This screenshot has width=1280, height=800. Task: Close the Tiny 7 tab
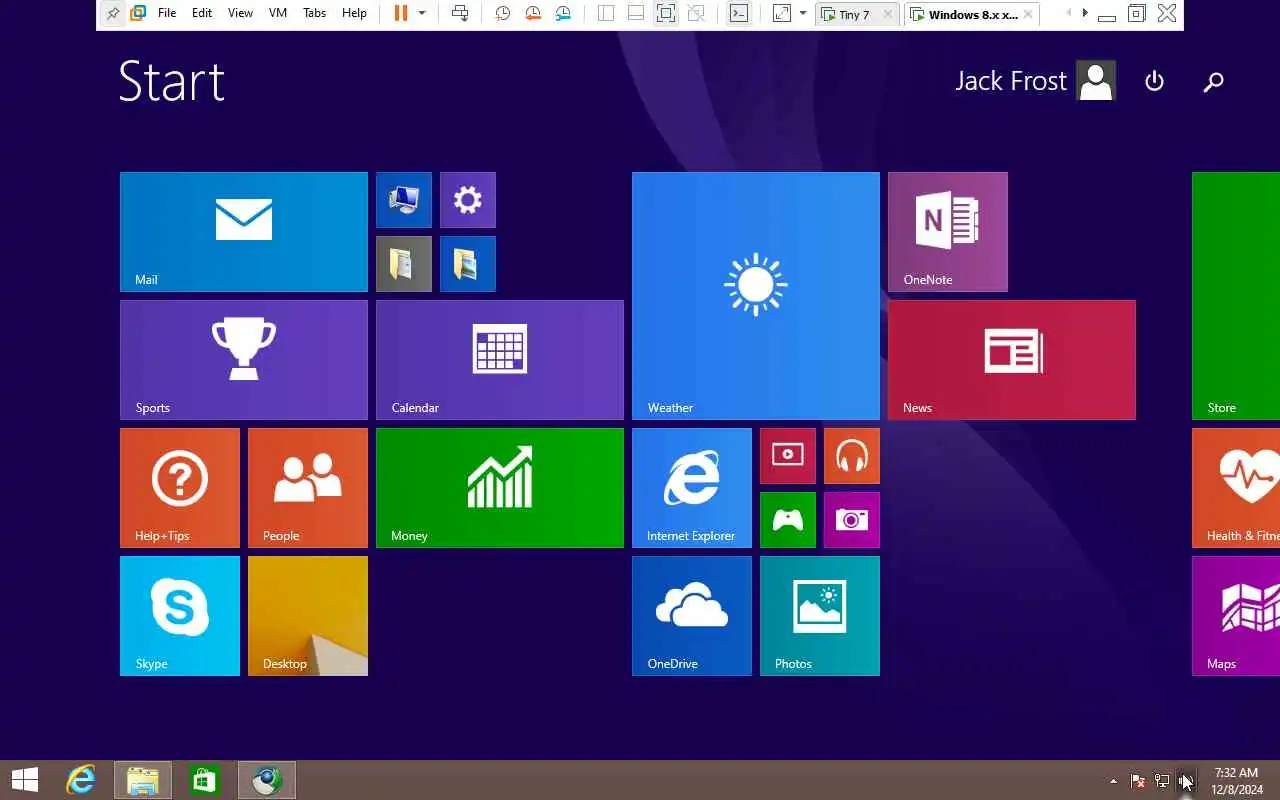tap(888, 14)
